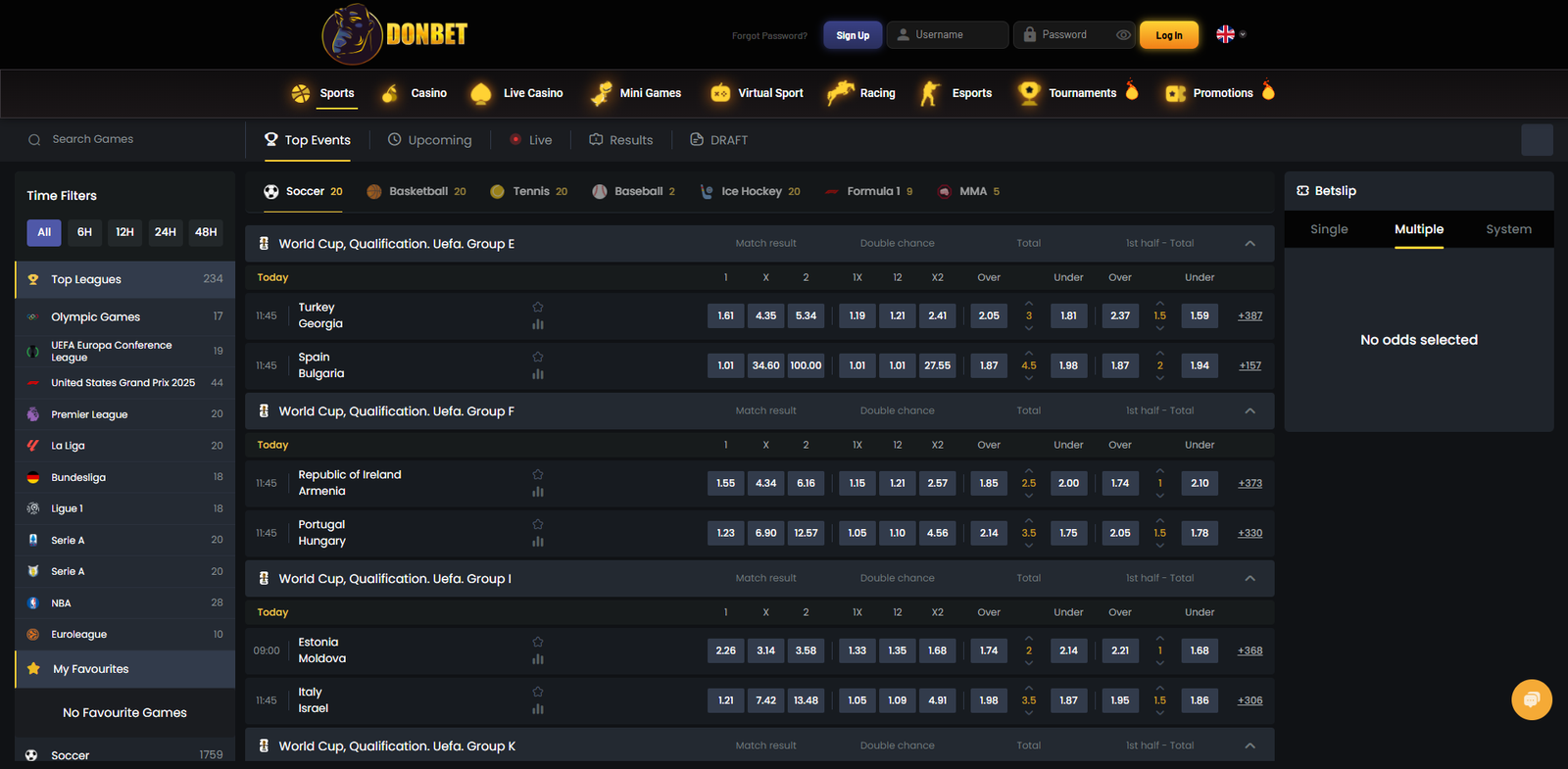
Task: Switch to the Results tab
Action: [x=620, y=140]
